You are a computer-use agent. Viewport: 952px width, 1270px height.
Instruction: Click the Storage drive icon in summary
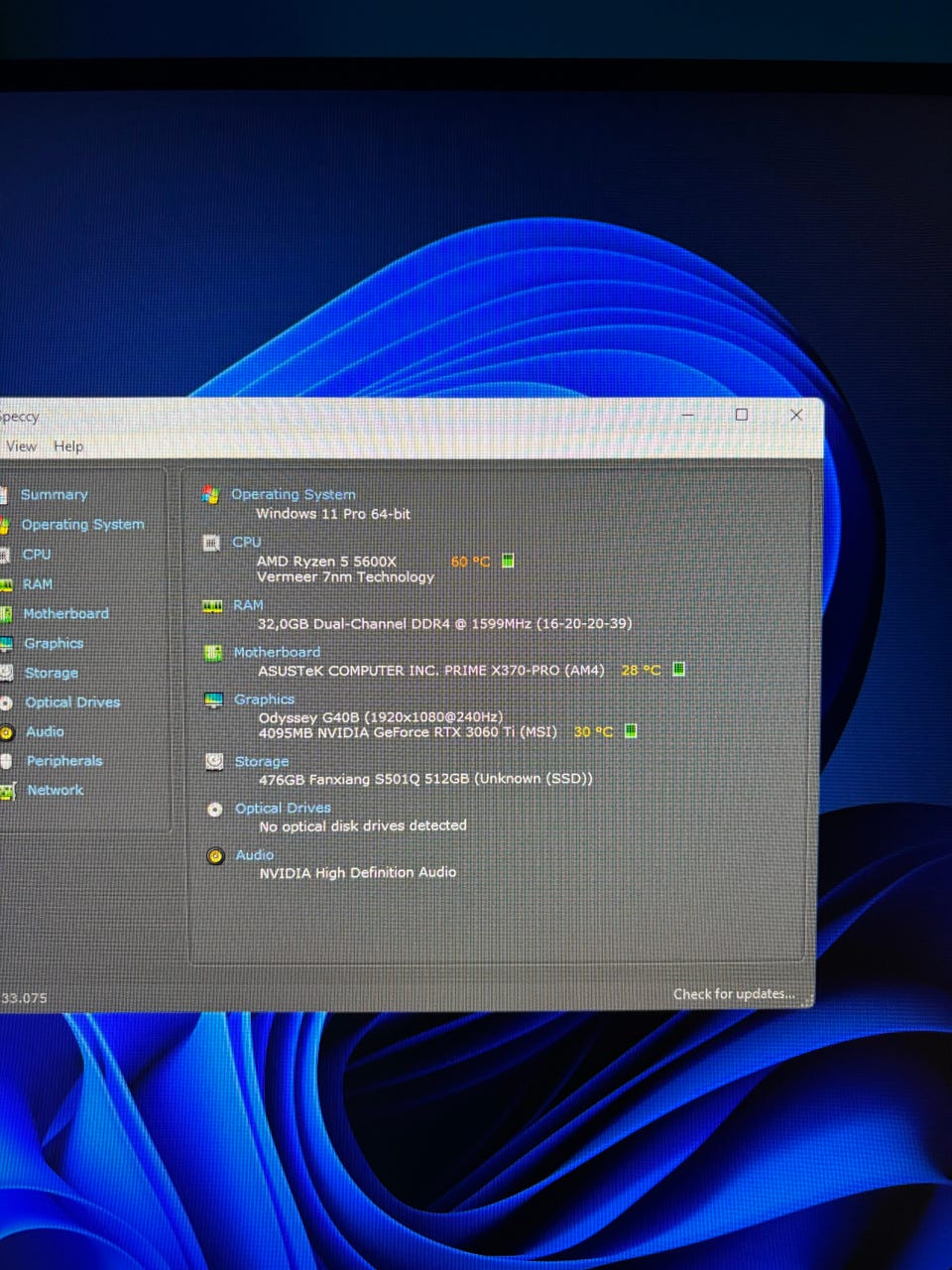[214, 762]
